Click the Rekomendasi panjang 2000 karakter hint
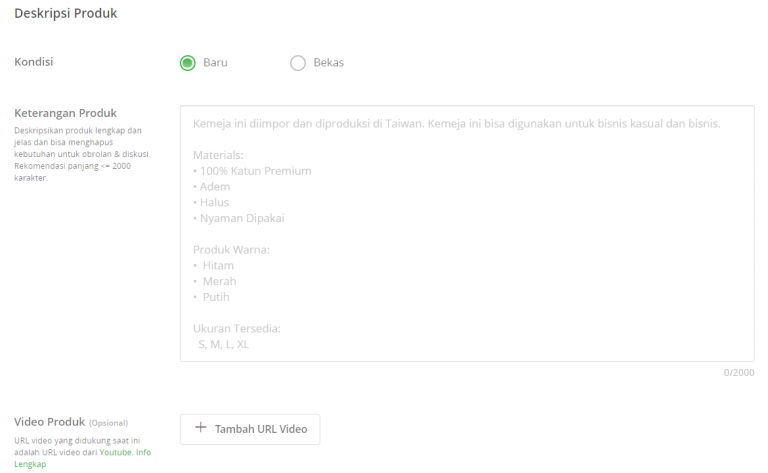Viewport: 768px width, 473px height. (x=72, y=172)
